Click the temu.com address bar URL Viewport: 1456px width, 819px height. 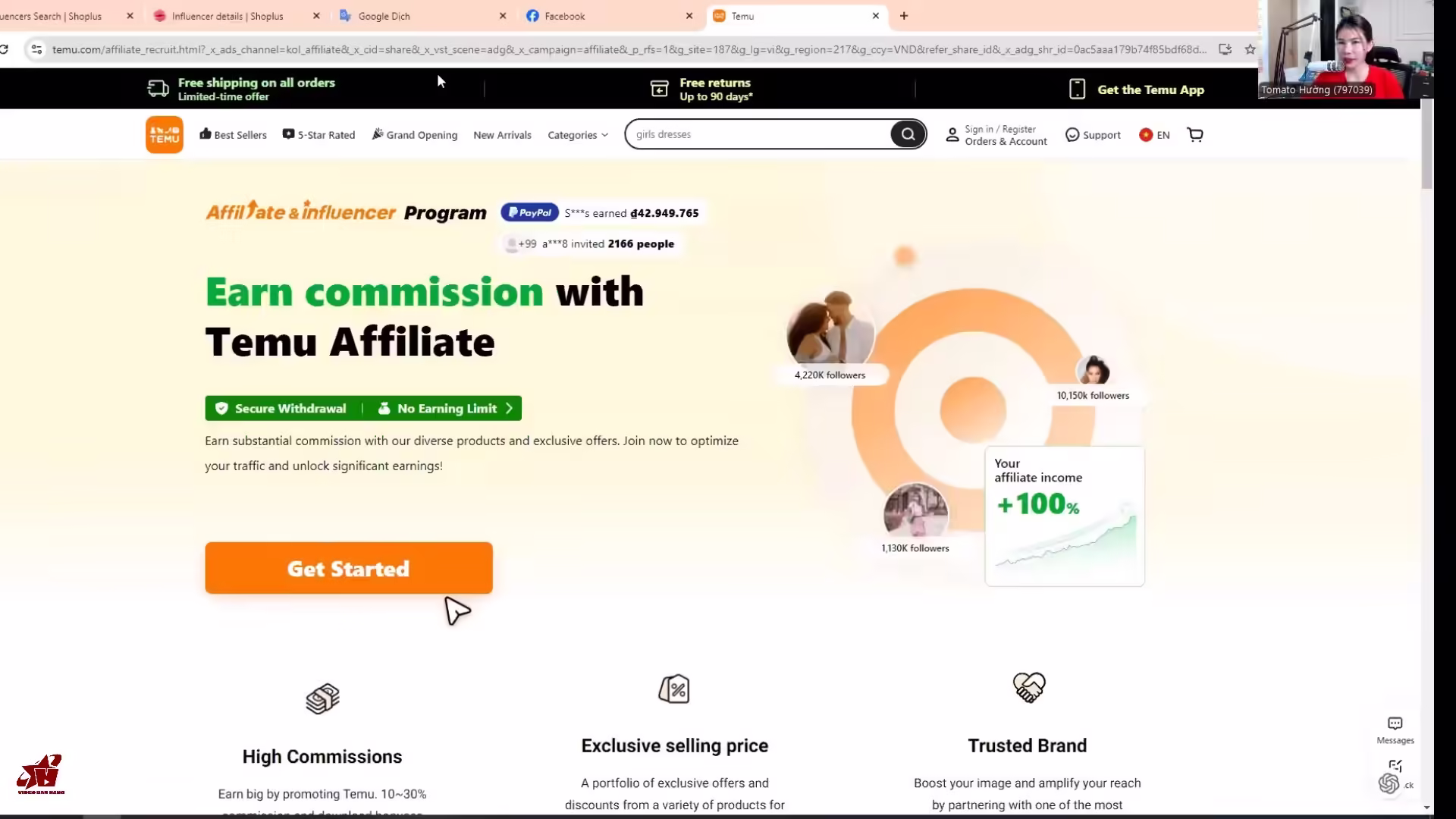[629, 49]
